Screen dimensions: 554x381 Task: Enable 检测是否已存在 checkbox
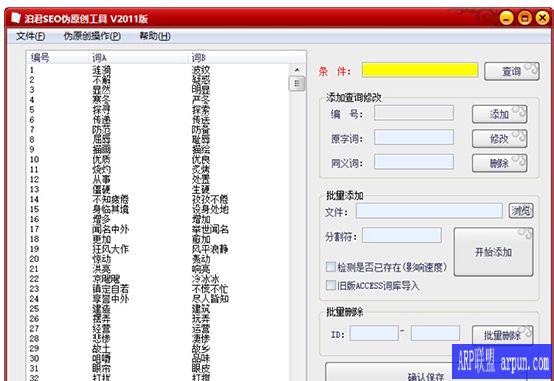tap(331, 267)
